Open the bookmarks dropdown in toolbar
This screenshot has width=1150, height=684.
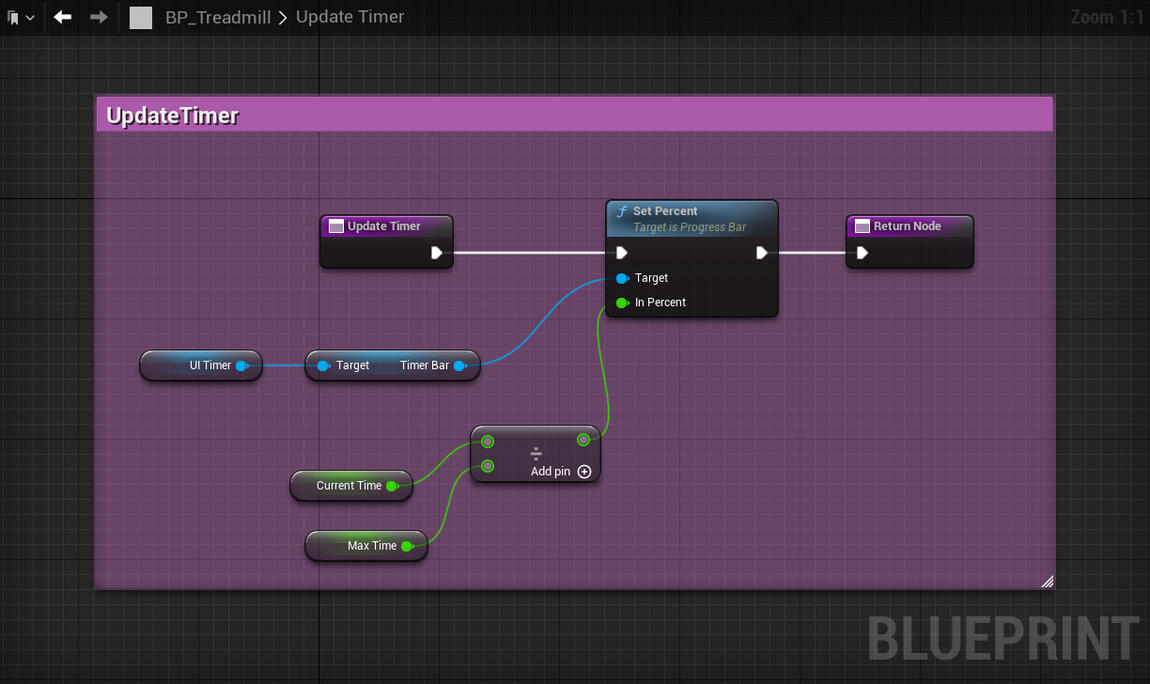coord(20,17)
